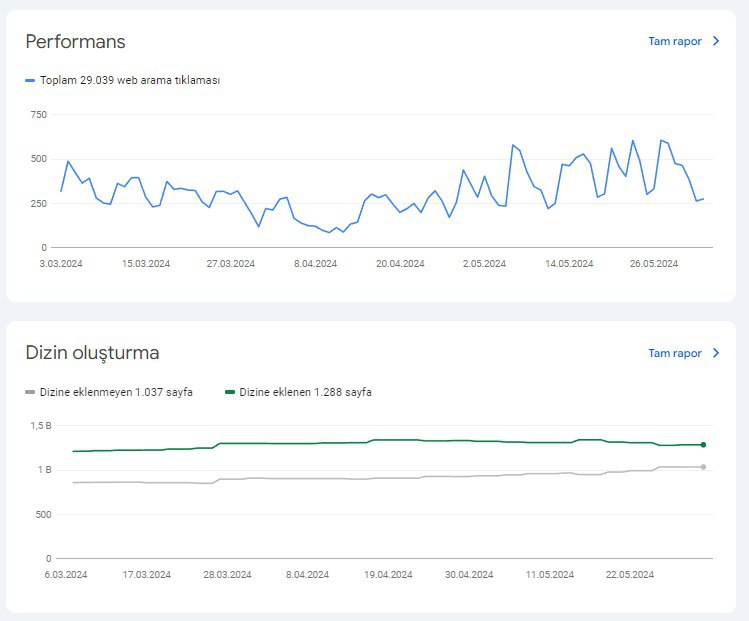This screenshot has width=749, height=621.
Task: Click the 26.05.2024 date label on Performans chart
Action: click(x=653, y=264)
